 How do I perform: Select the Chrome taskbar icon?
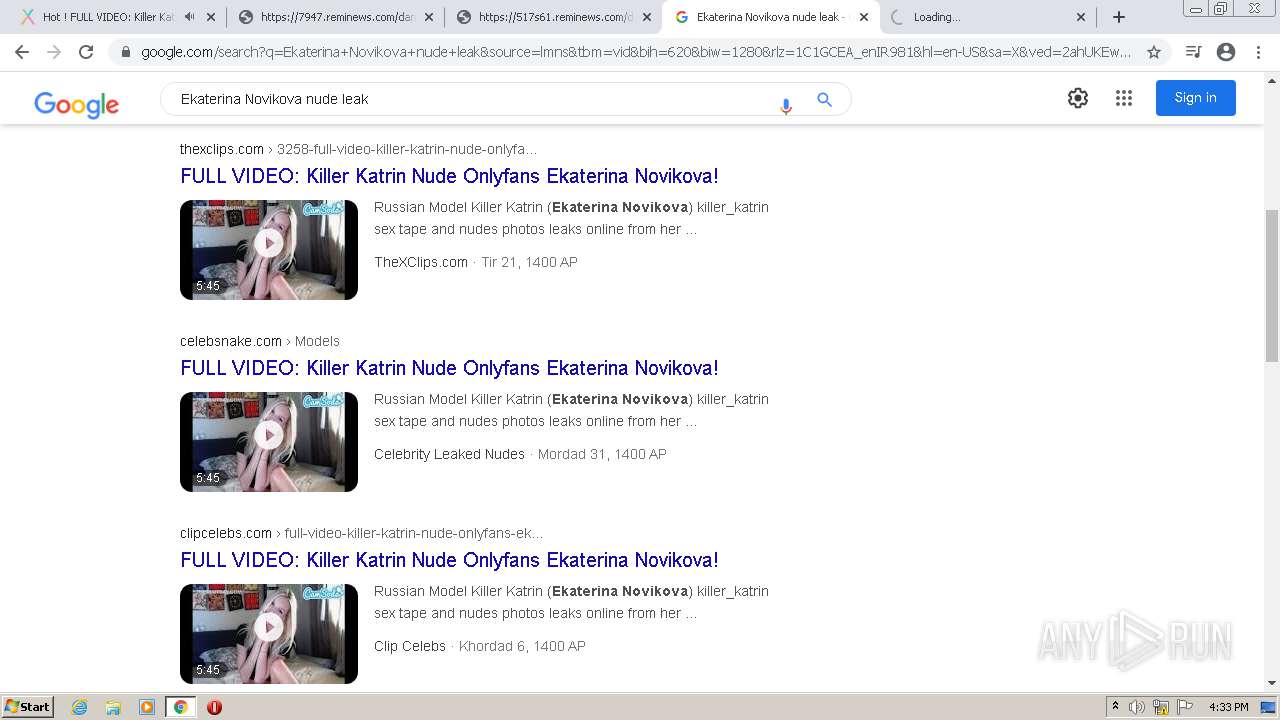(x=180, y=707)
